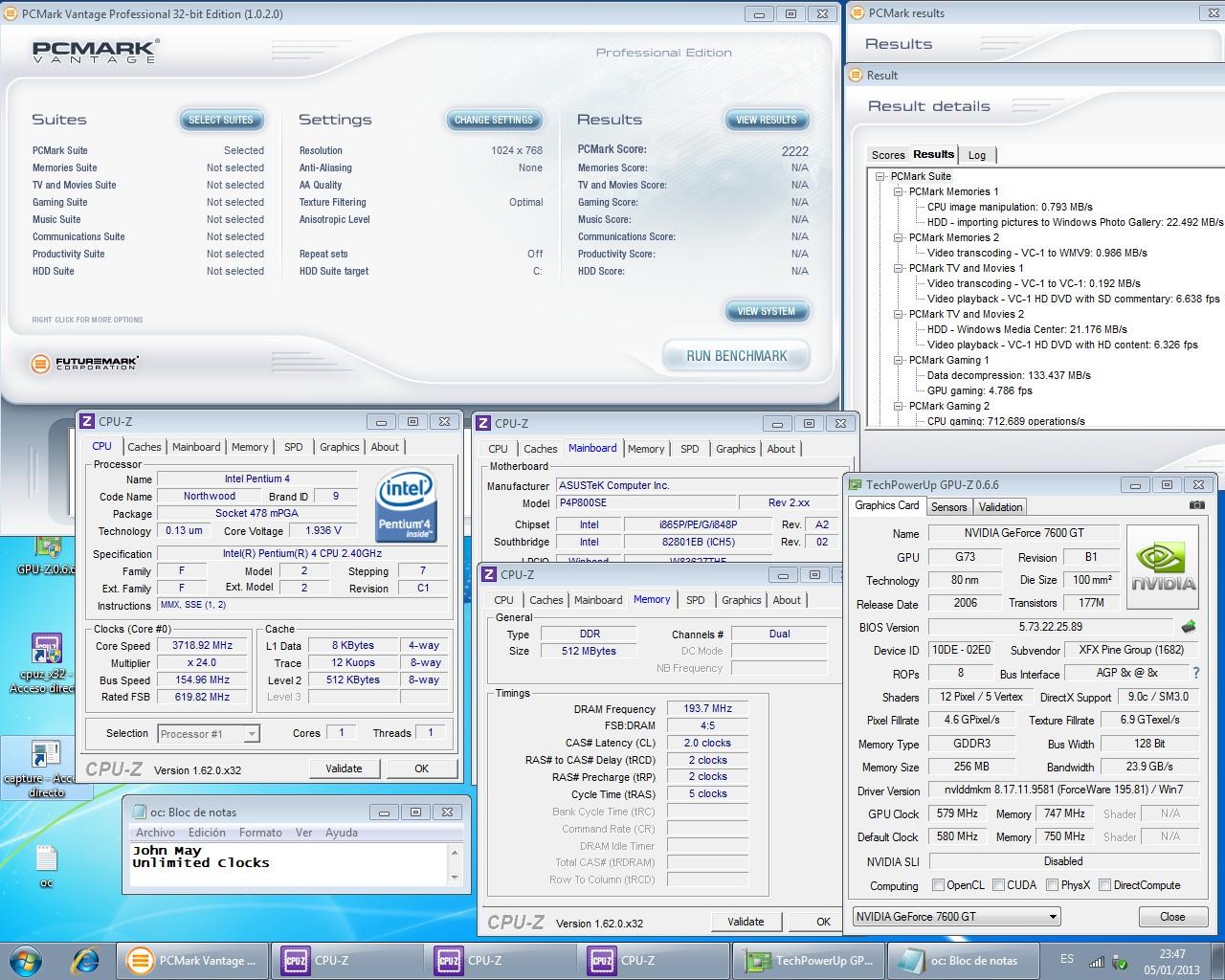The image size is (1225, 980).
Task: Click the SELECT SUITES button
Action: (221, 120)
